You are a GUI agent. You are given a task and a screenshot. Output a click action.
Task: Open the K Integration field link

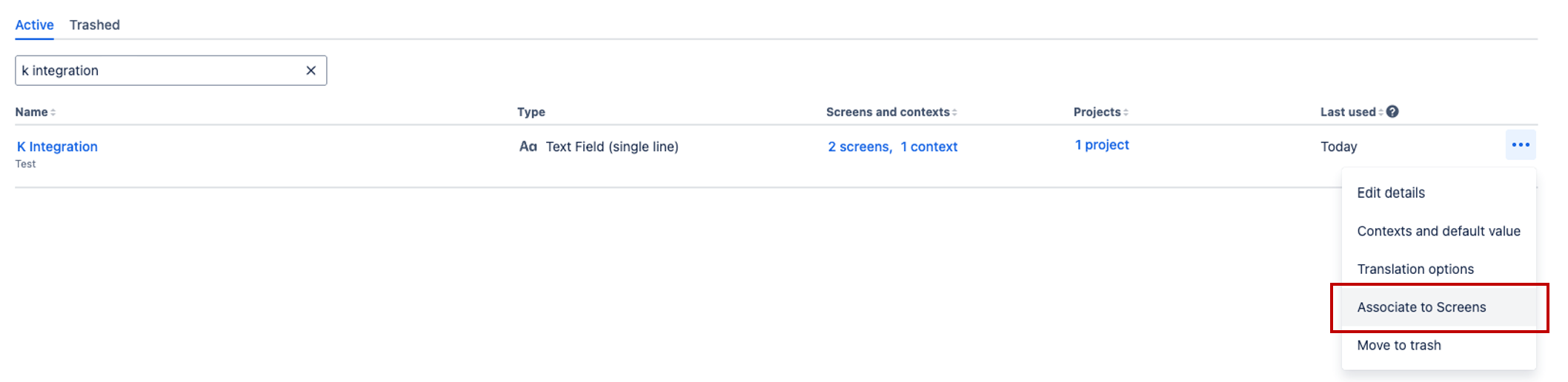point(57,147)
